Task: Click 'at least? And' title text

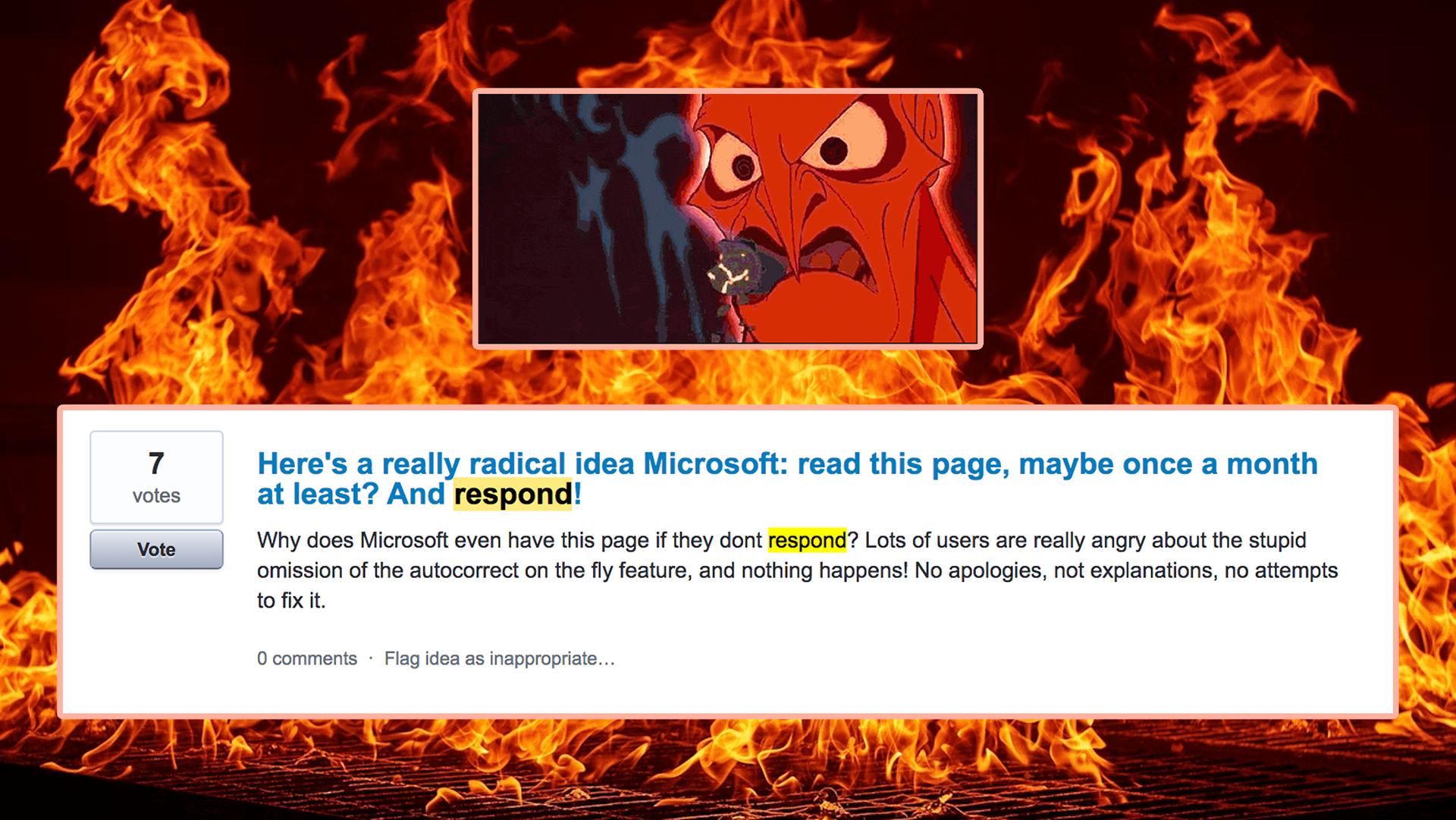Action: [x=351, y=495]
